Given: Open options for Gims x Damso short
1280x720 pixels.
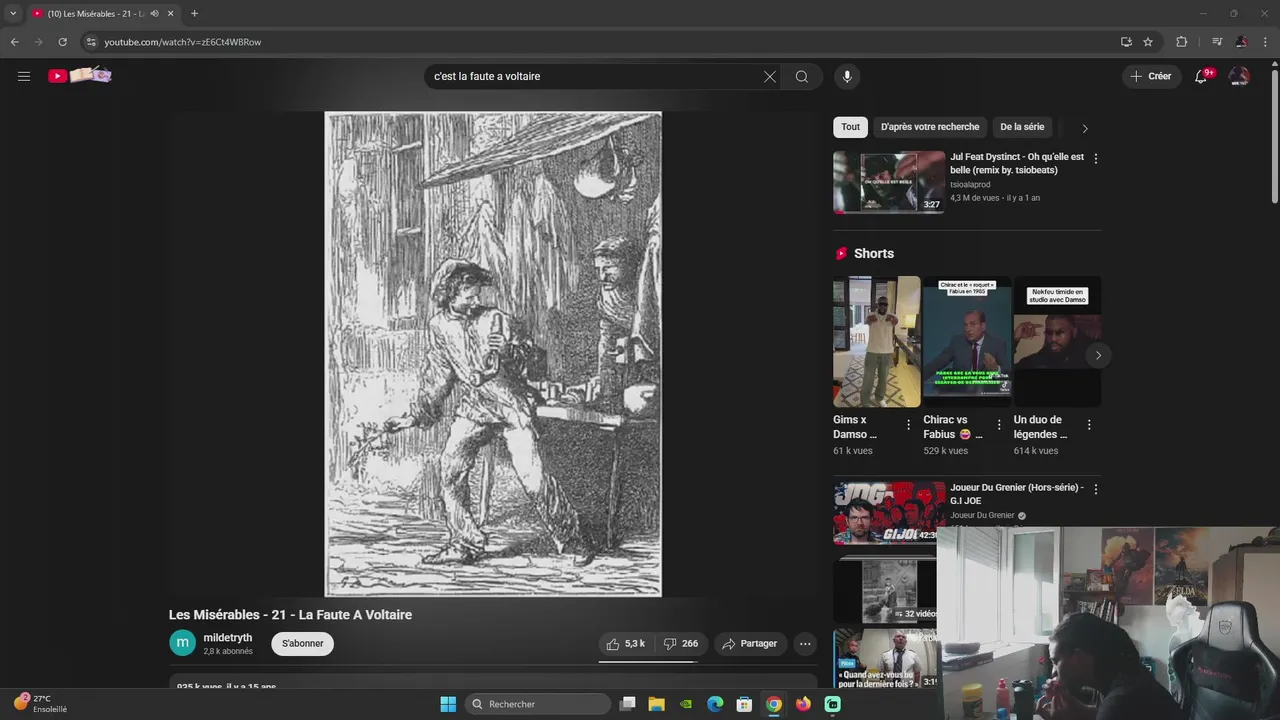Looking at the screenshot, I should tap(908, 425).
